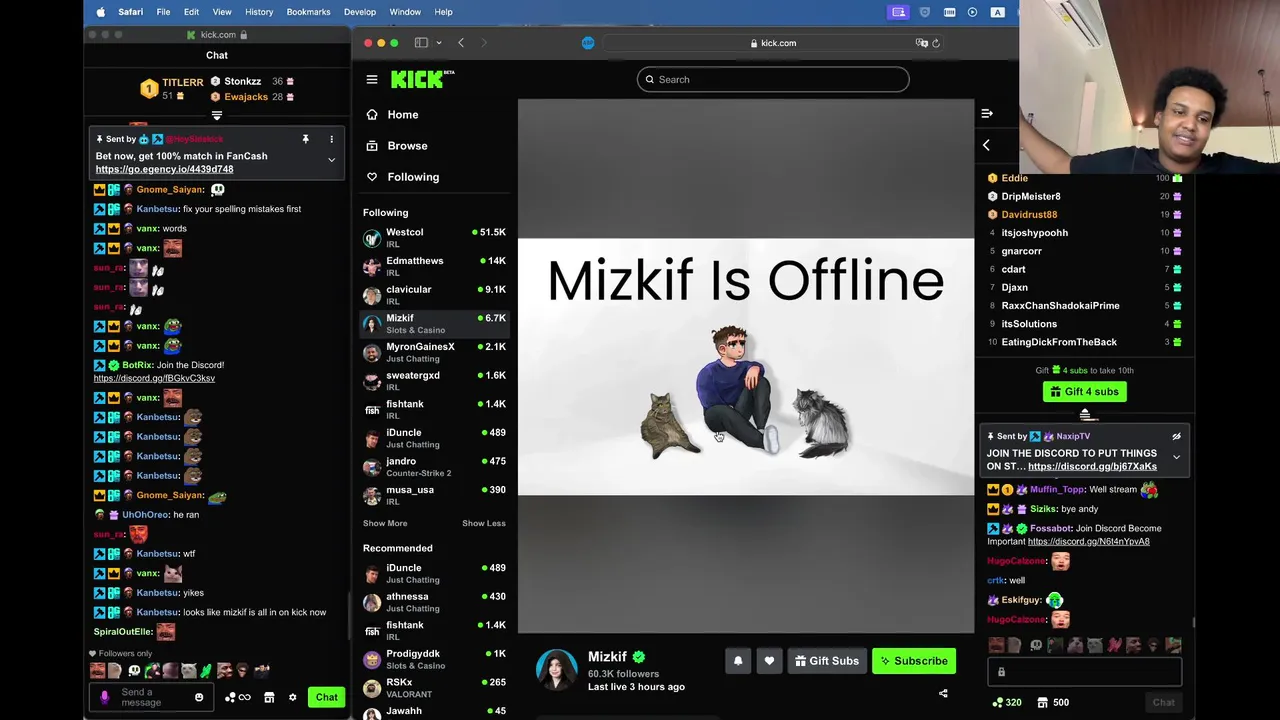Click the Kick search field
This screenshot has width=1280, height=720.
pyautogui.click(x=773, y=79)
